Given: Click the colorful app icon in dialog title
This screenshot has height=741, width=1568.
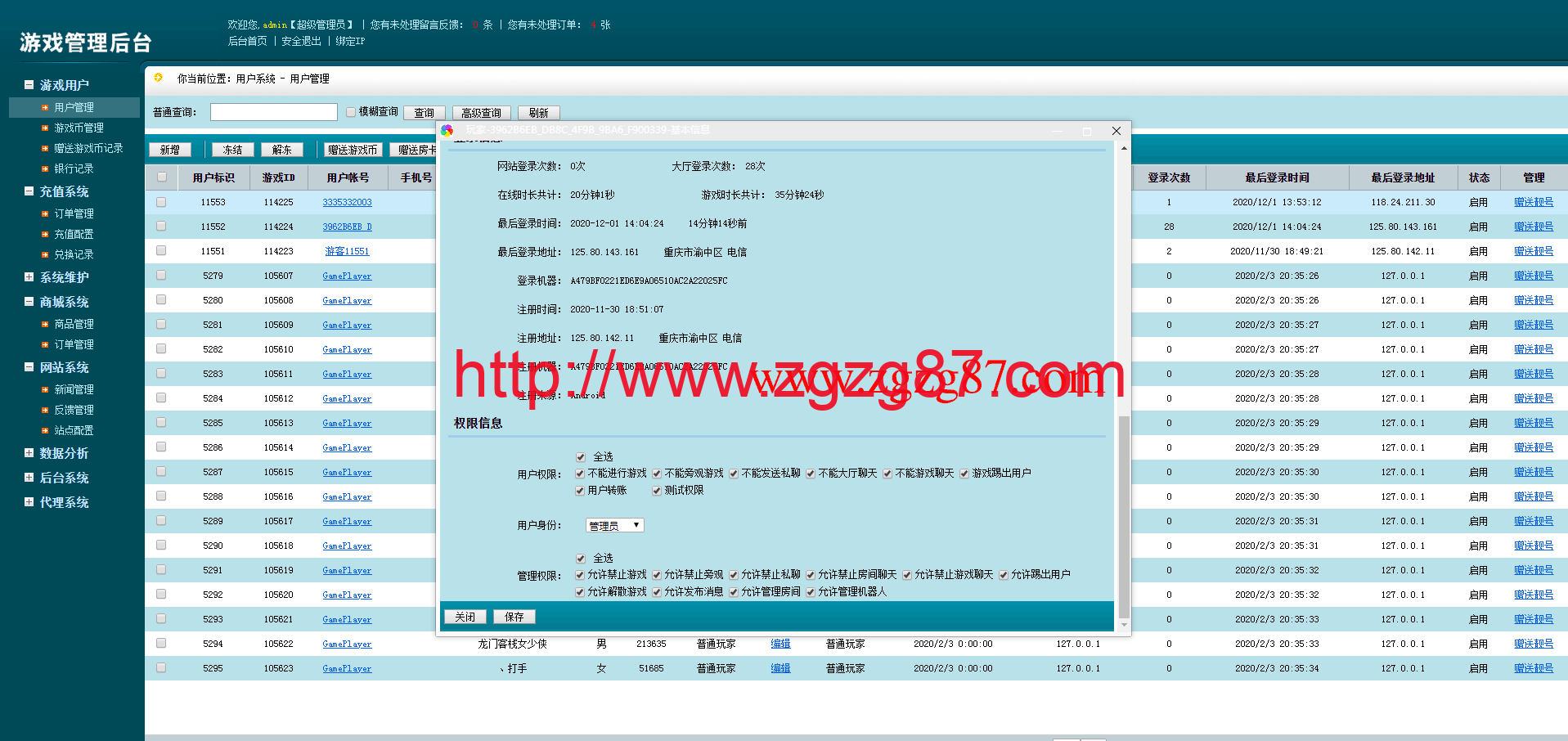Looking at the screenshot, I should click(447, 131).
